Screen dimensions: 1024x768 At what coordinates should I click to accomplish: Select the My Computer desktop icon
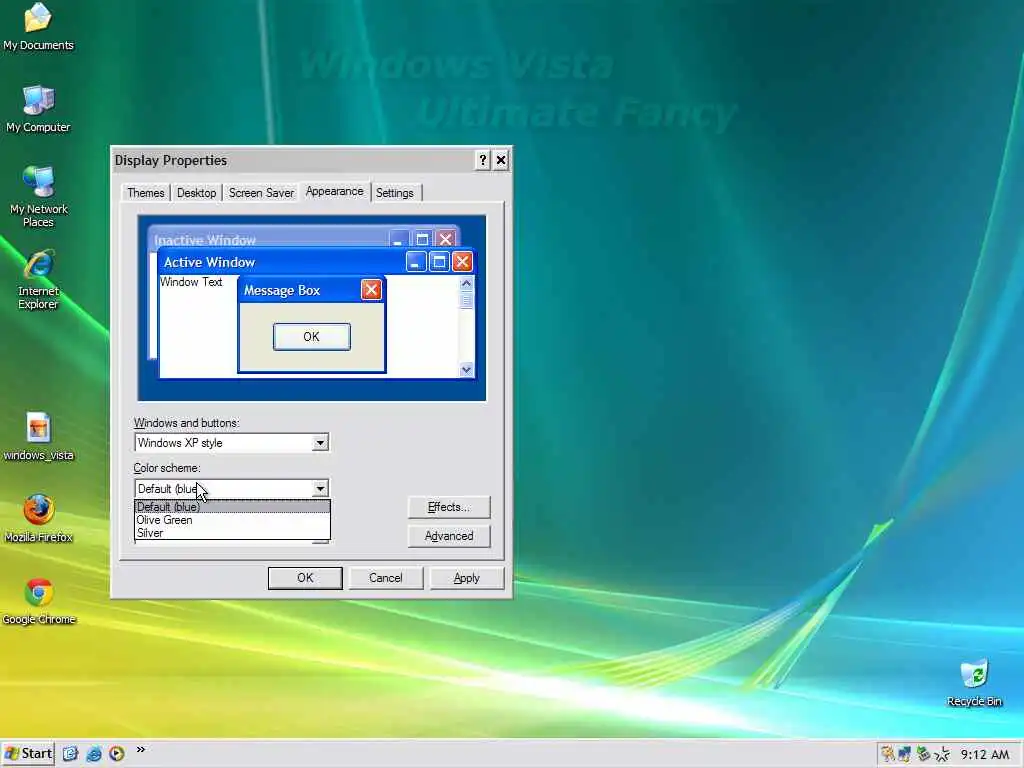38,109
